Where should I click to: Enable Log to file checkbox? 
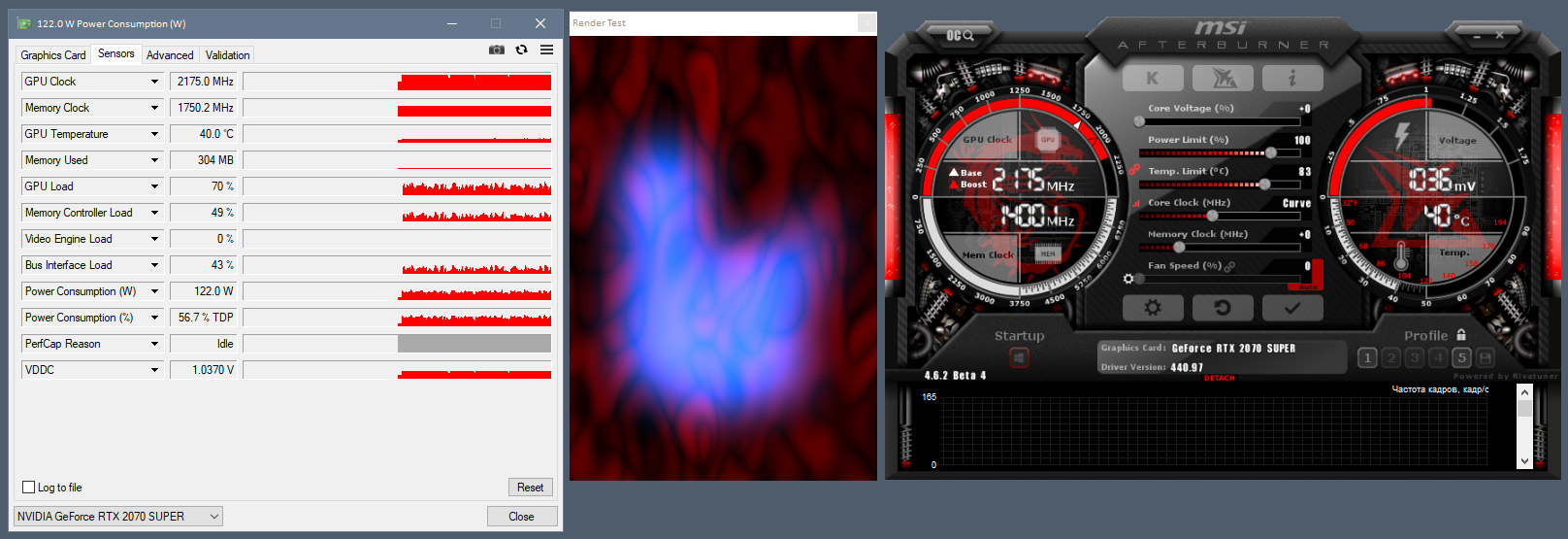(28, 488)
